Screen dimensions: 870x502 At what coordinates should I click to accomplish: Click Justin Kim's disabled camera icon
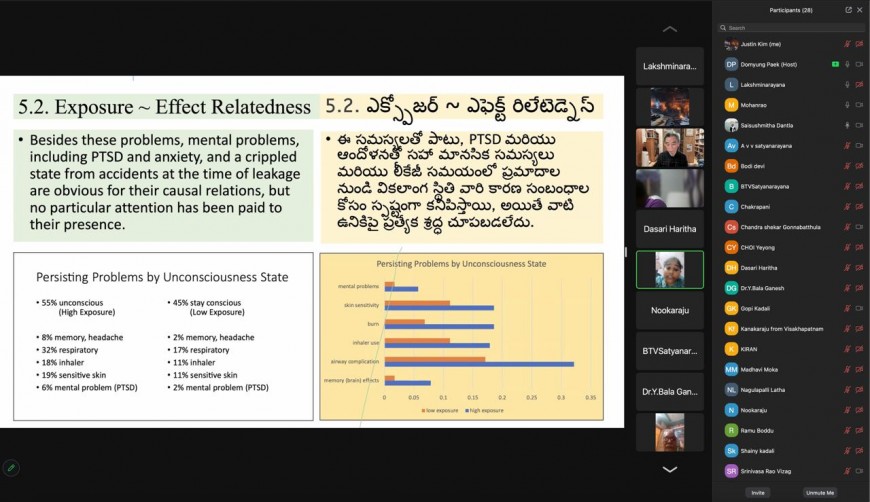point(860,44)
